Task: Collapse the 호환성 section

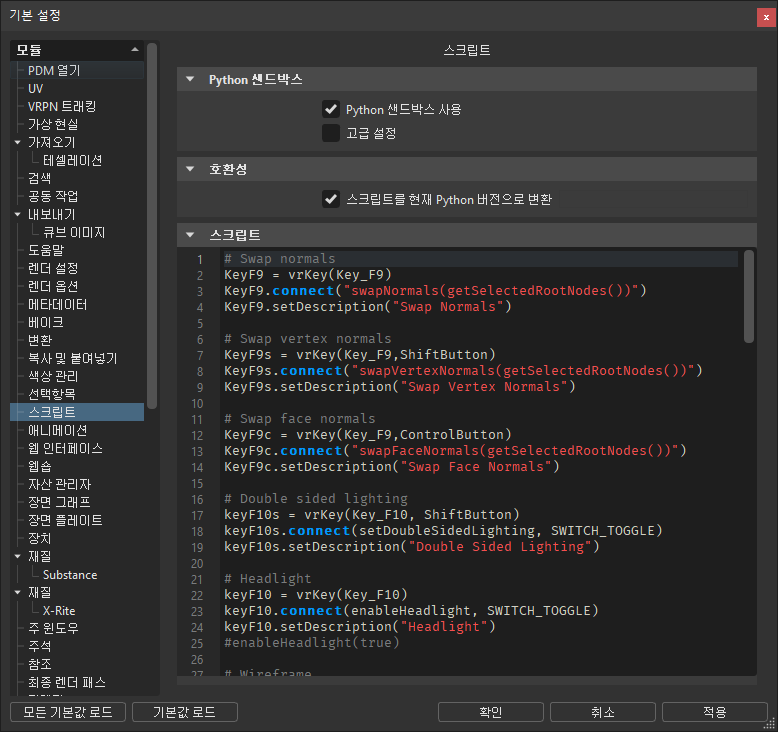Action: point(190,169)
